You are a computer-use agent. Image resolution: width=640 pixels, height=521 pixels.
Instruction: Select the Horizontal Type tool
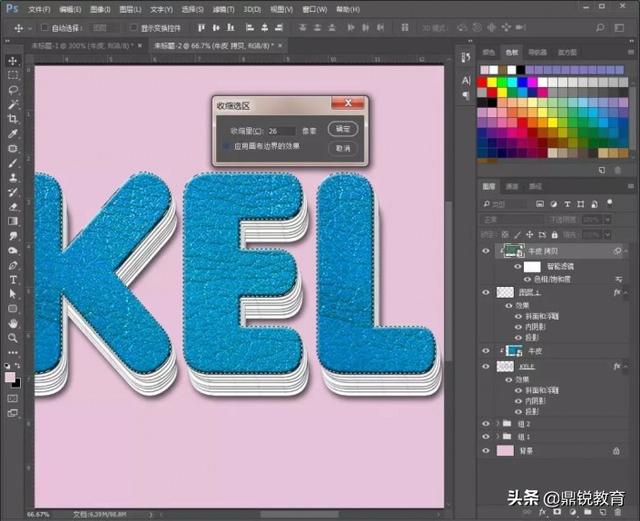[x=13, y=280]
